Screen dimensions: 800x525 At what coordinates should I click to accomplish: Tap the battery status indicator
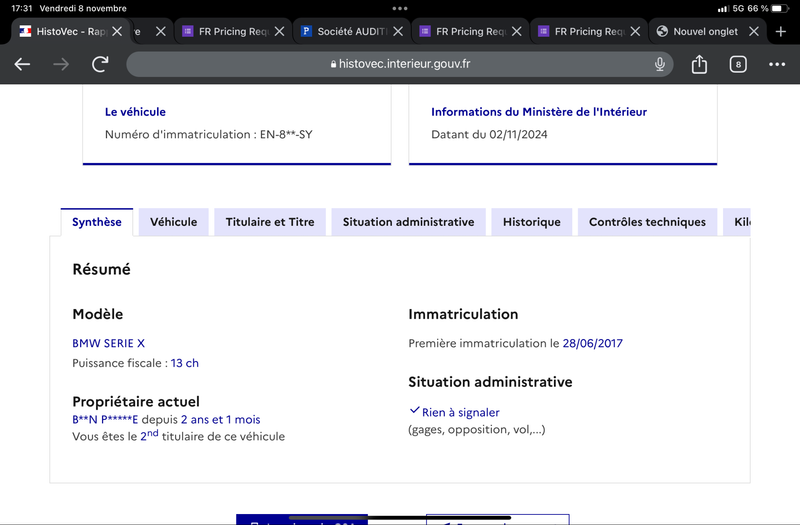[780, 8]
